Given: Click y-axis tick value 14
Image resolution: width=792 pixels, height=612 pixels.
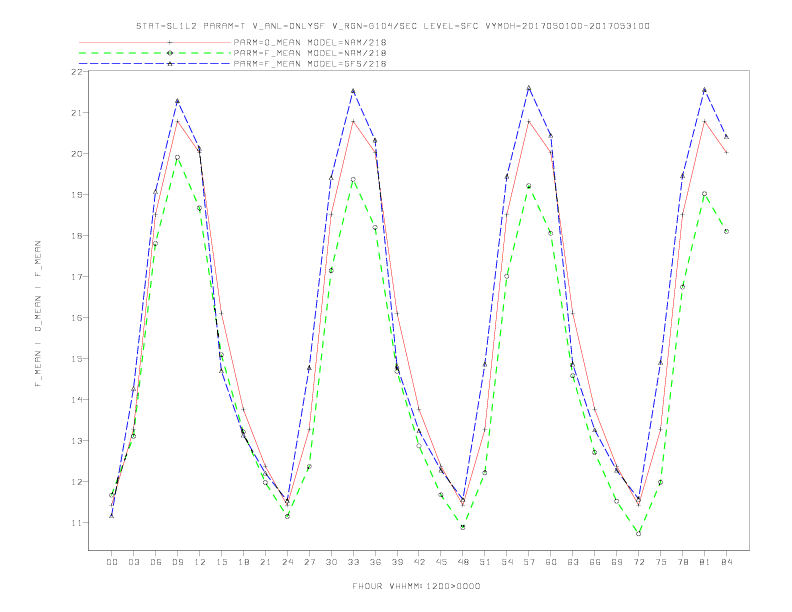Looking at the screenshot, I should point(77,399).
